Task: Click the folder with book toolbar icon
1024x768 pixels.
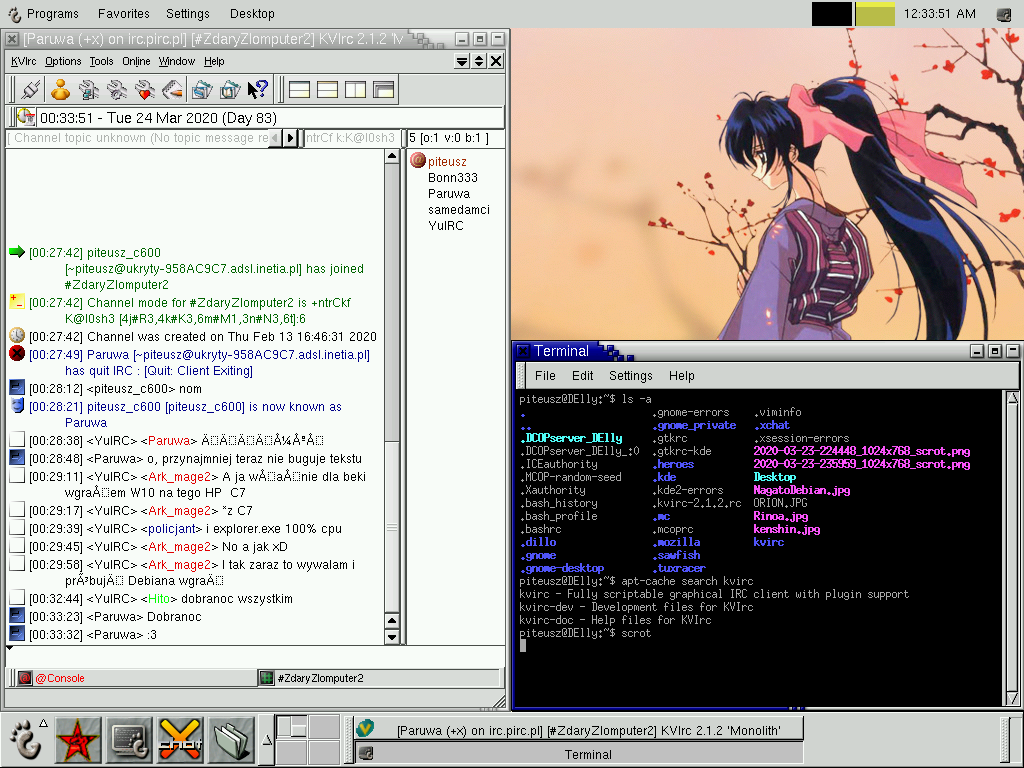Action: click(230, 89)
